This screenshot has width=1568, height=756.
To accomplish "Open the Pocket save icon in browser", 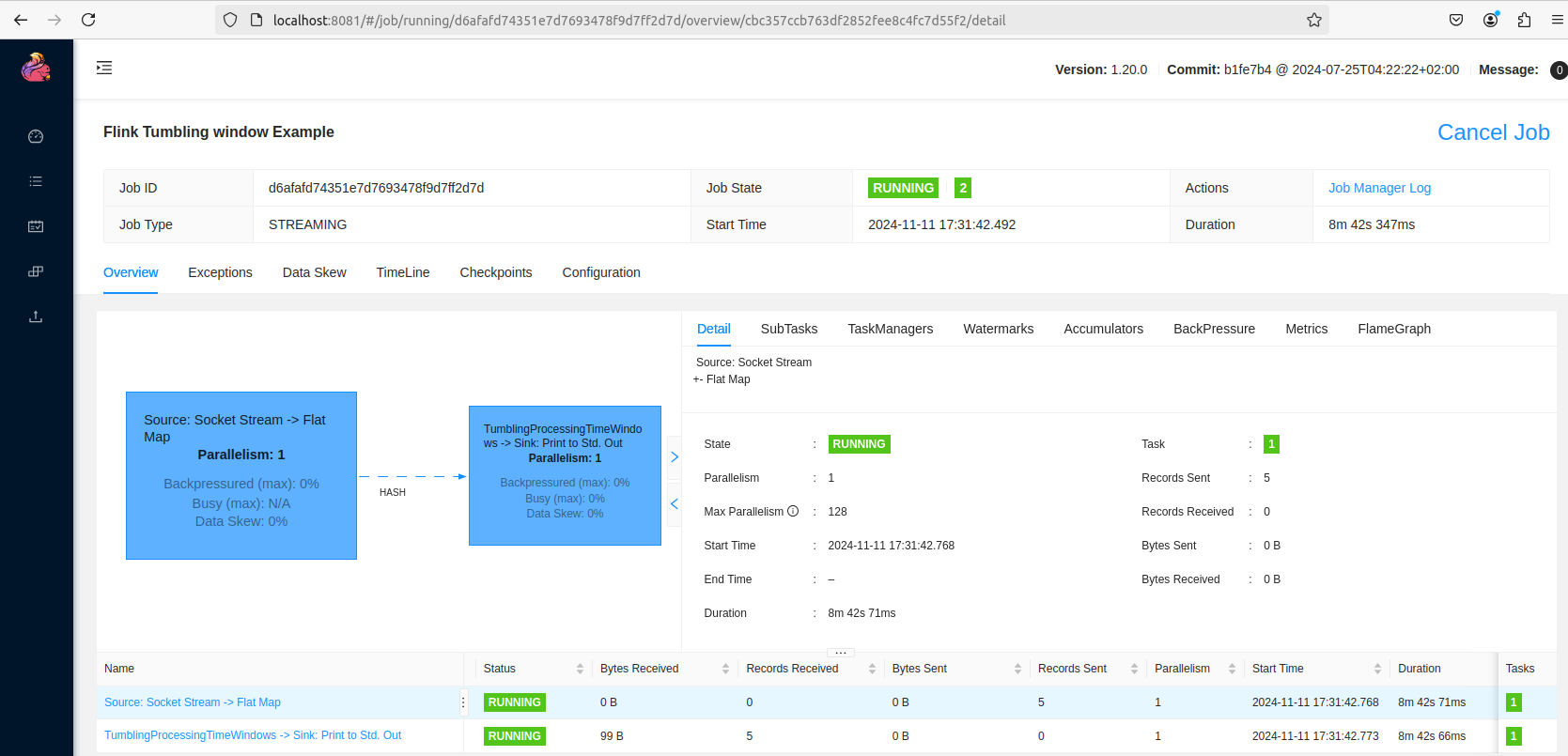I will (1456, 20).
